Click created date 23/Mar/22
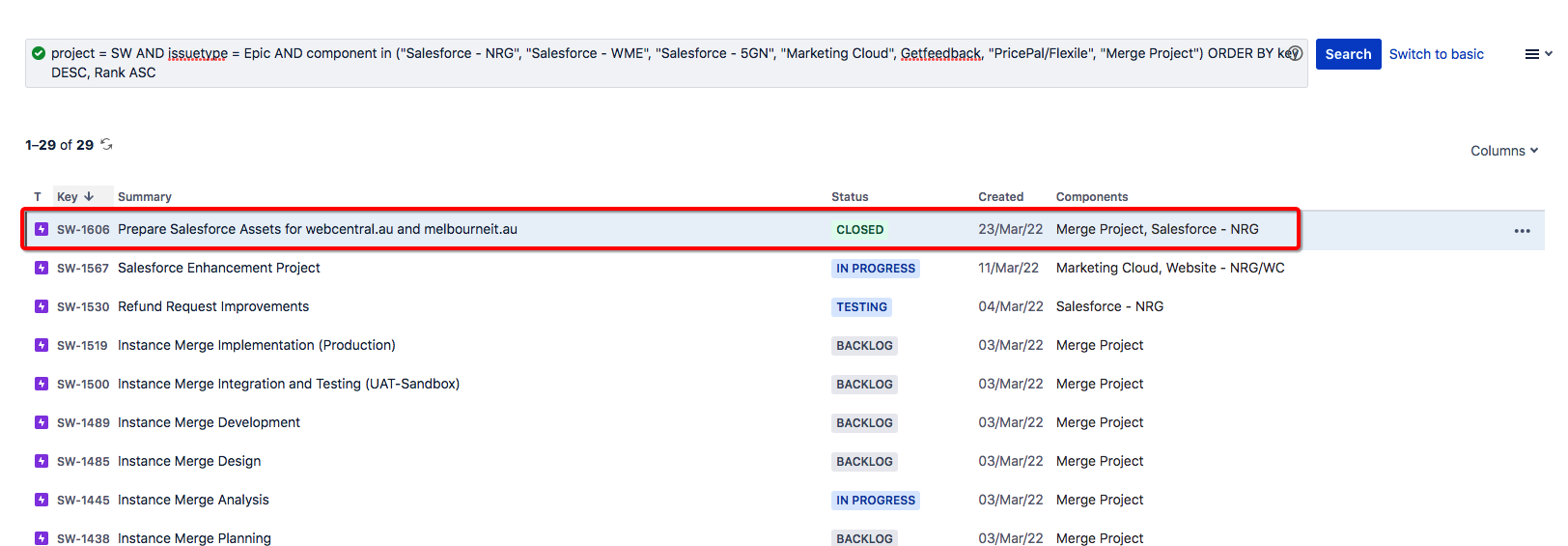This screenshot has width=1568, height=546. (x=1011, y=229)
